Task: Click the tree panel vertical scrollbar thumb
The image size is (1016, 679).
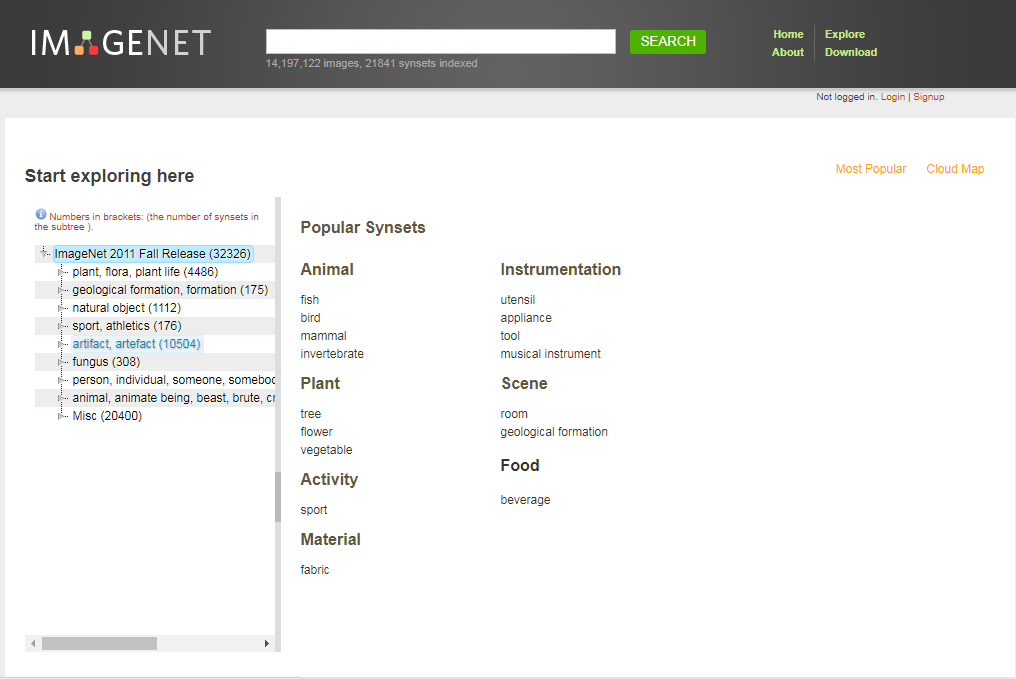Action: click(x=278, y=497)
